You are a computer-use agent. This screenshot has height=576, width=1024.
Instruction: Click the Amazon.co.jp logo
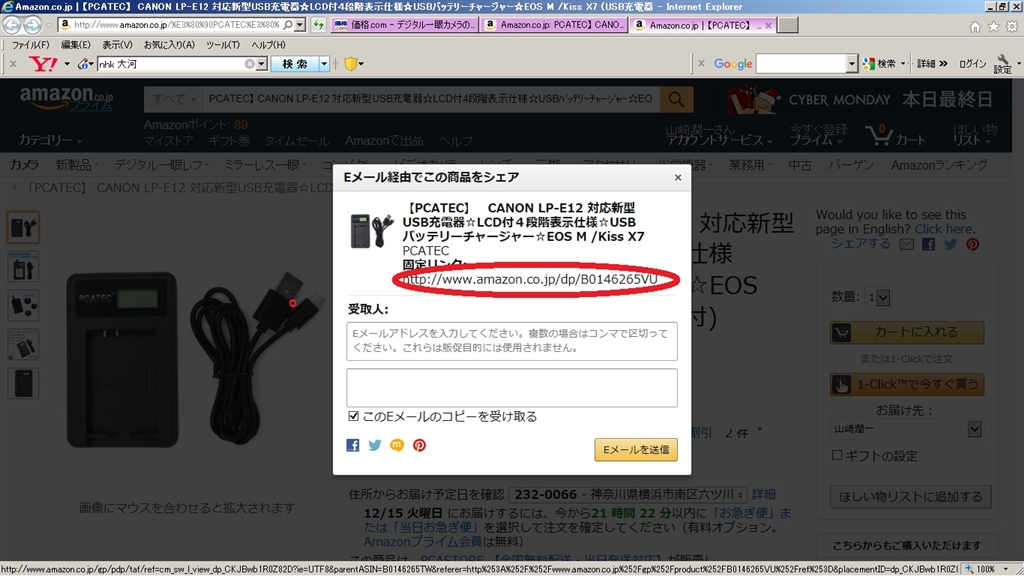[66, 99]
